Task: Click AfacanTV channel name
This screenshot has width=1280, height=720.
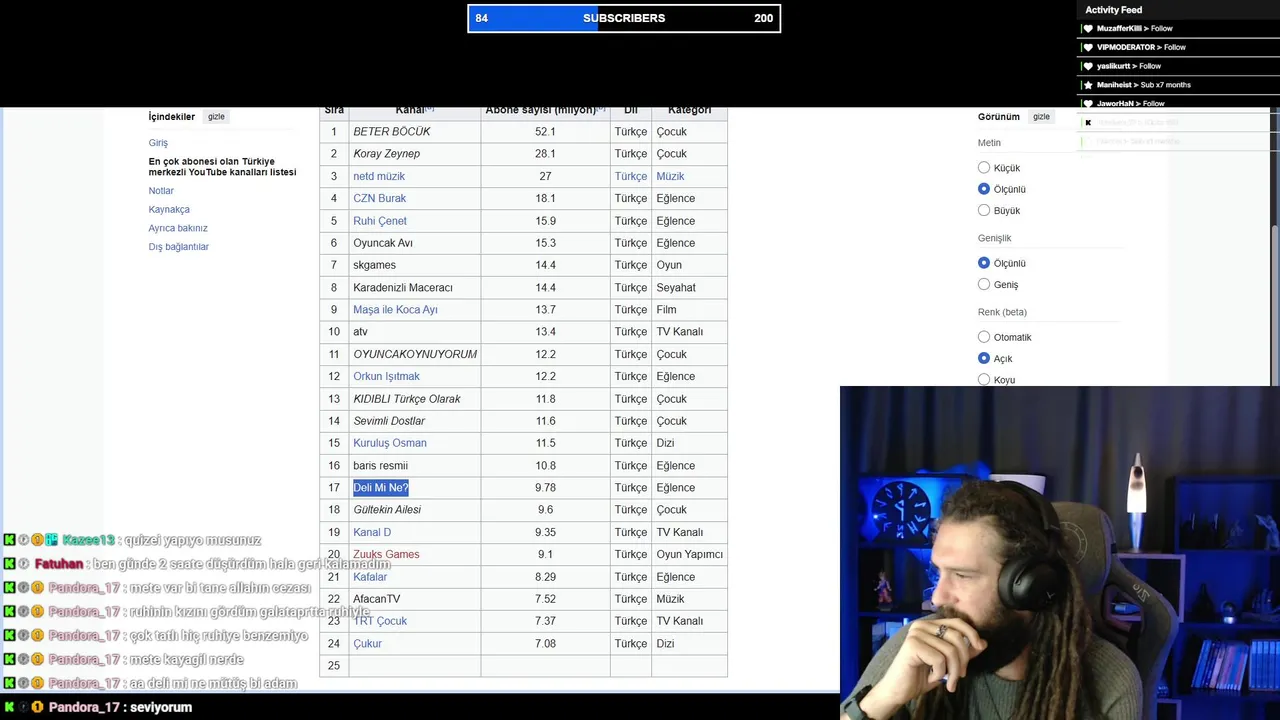Action: (x=377, y=599)
